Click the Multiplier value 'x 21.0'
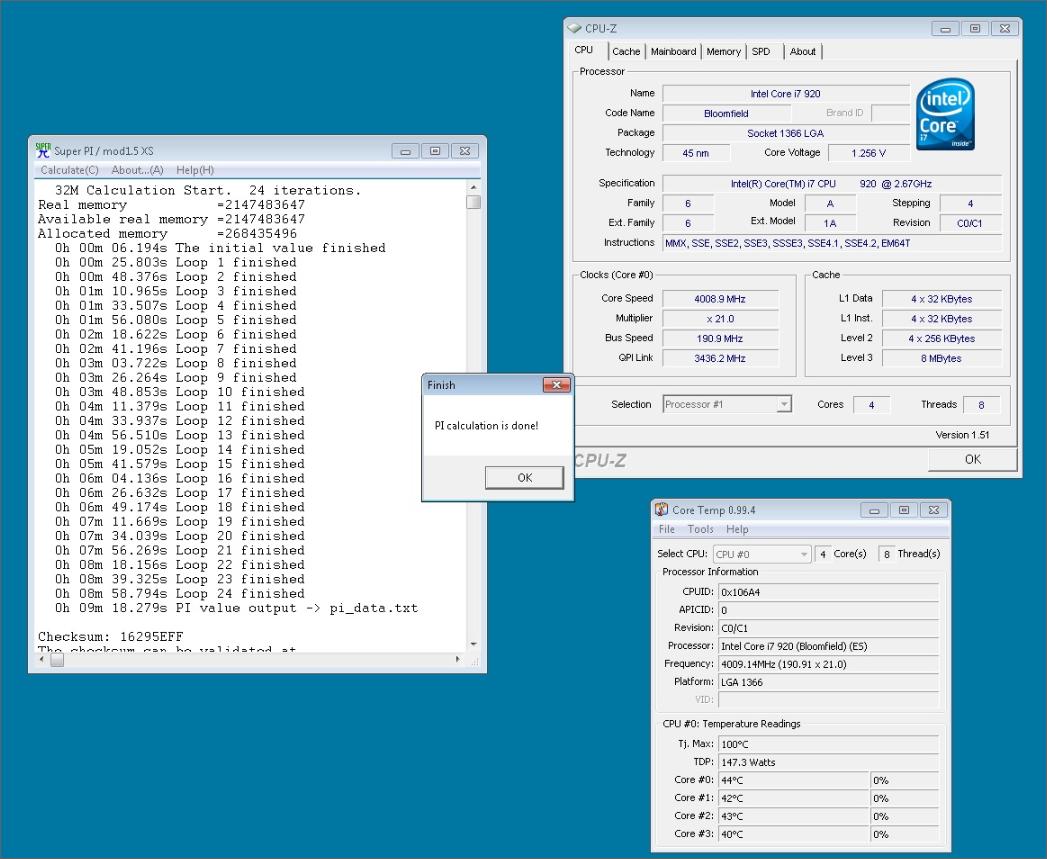This screenshot has height=859, width=1047. coord(720,319)
